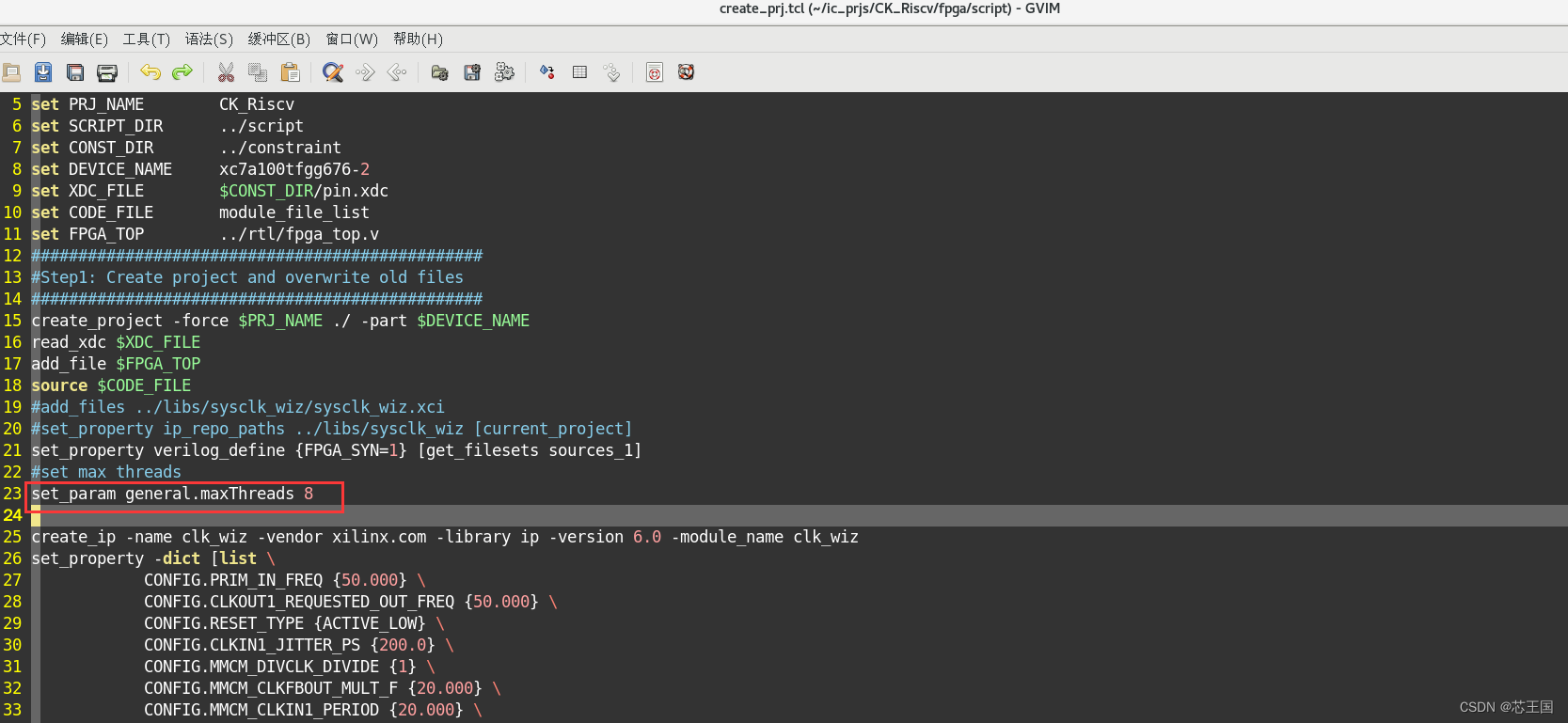This screenshot has width=1568, height=723.
Task: Click '$CONST_DIR/pin.xdc' value
Action: (x=304, y=191)
